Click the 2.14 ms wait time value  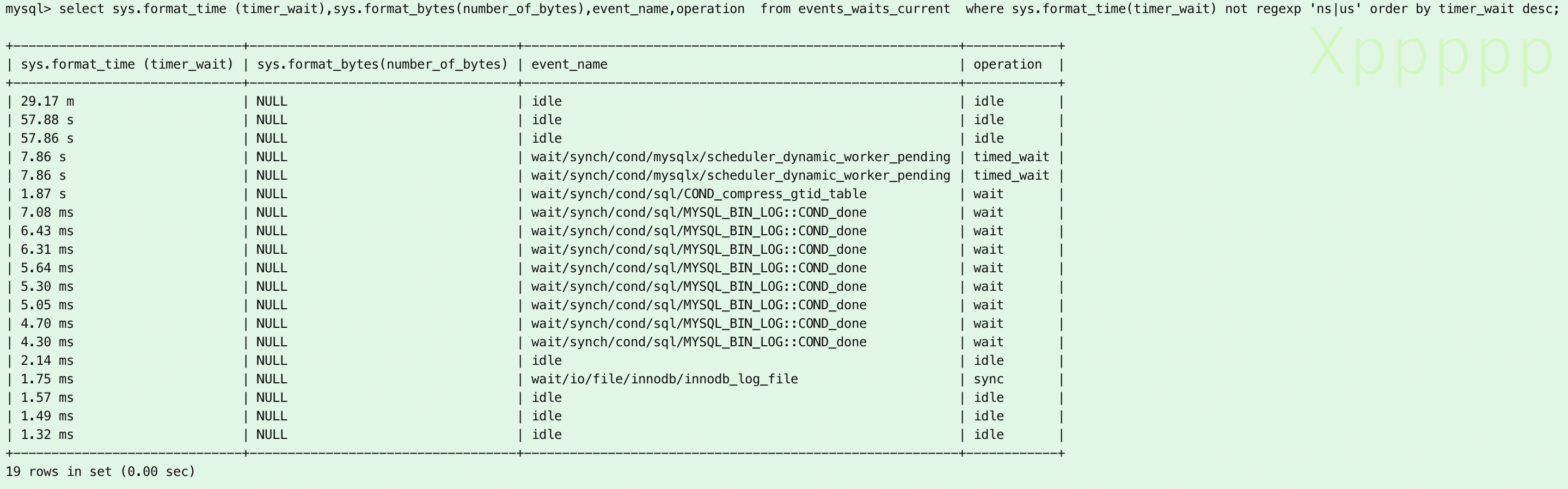(x=47, y=360)
